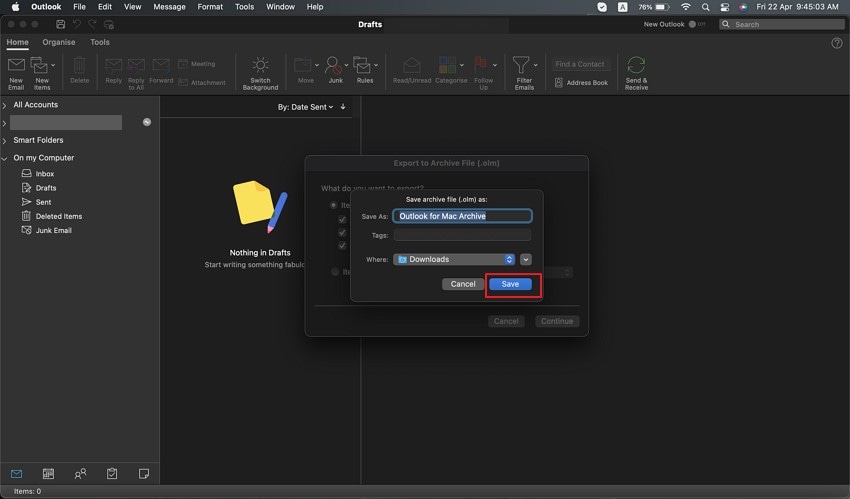
Task: Switch to People view in bottom bar
Action: [80, 474]
